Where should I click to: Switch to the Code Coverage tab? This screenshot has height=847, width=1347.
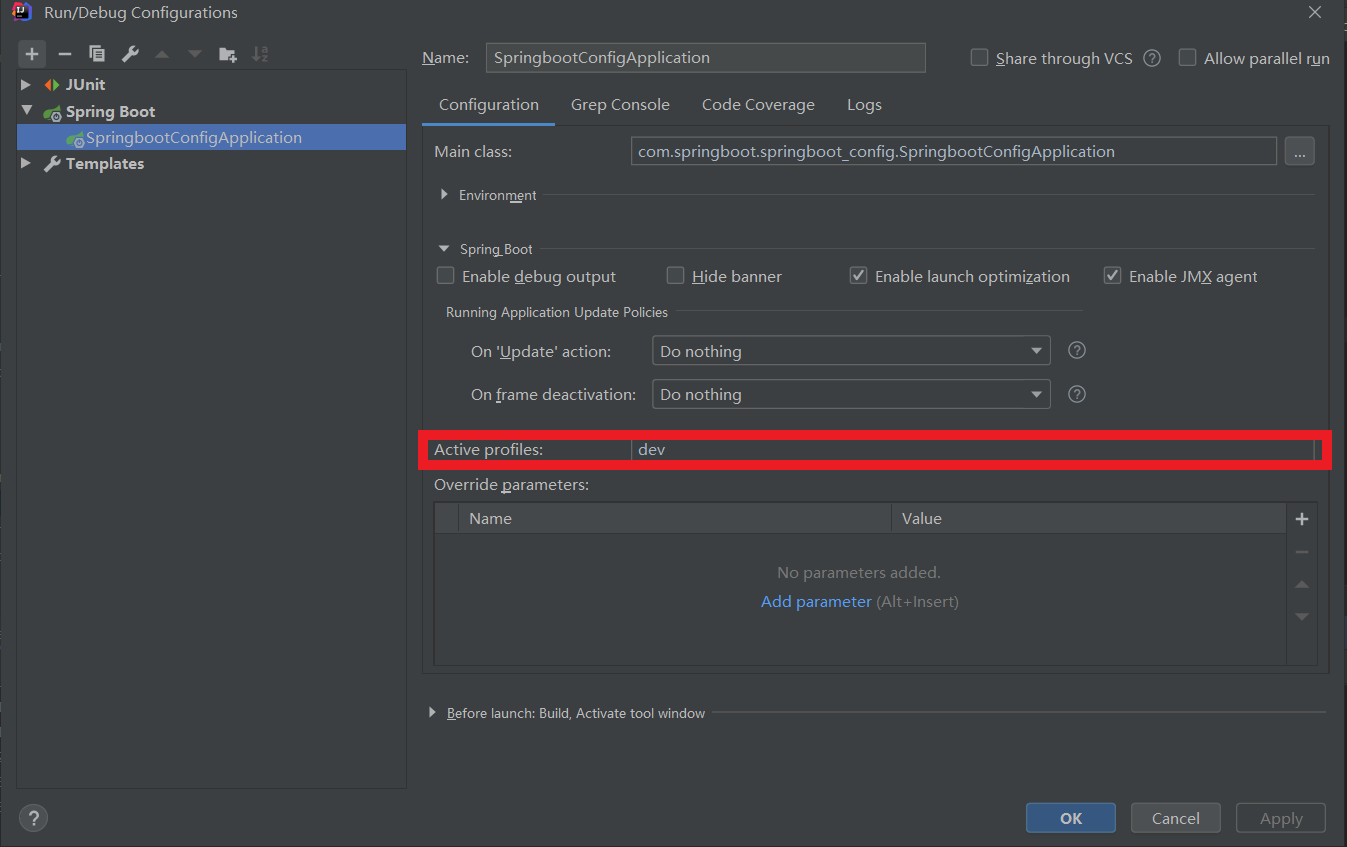758,105
